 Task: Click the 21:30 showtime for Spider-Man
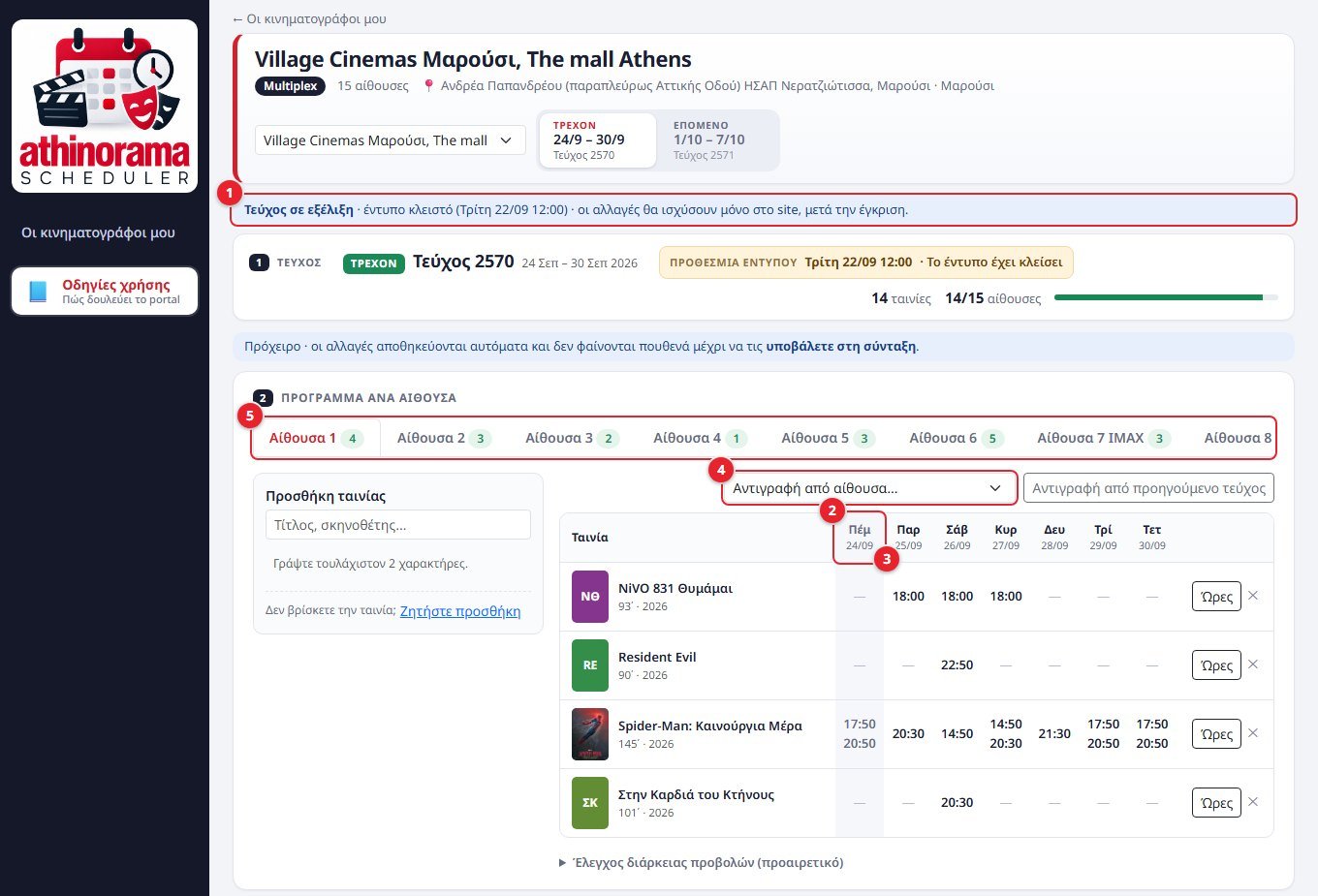click(x=1054, y=734)
